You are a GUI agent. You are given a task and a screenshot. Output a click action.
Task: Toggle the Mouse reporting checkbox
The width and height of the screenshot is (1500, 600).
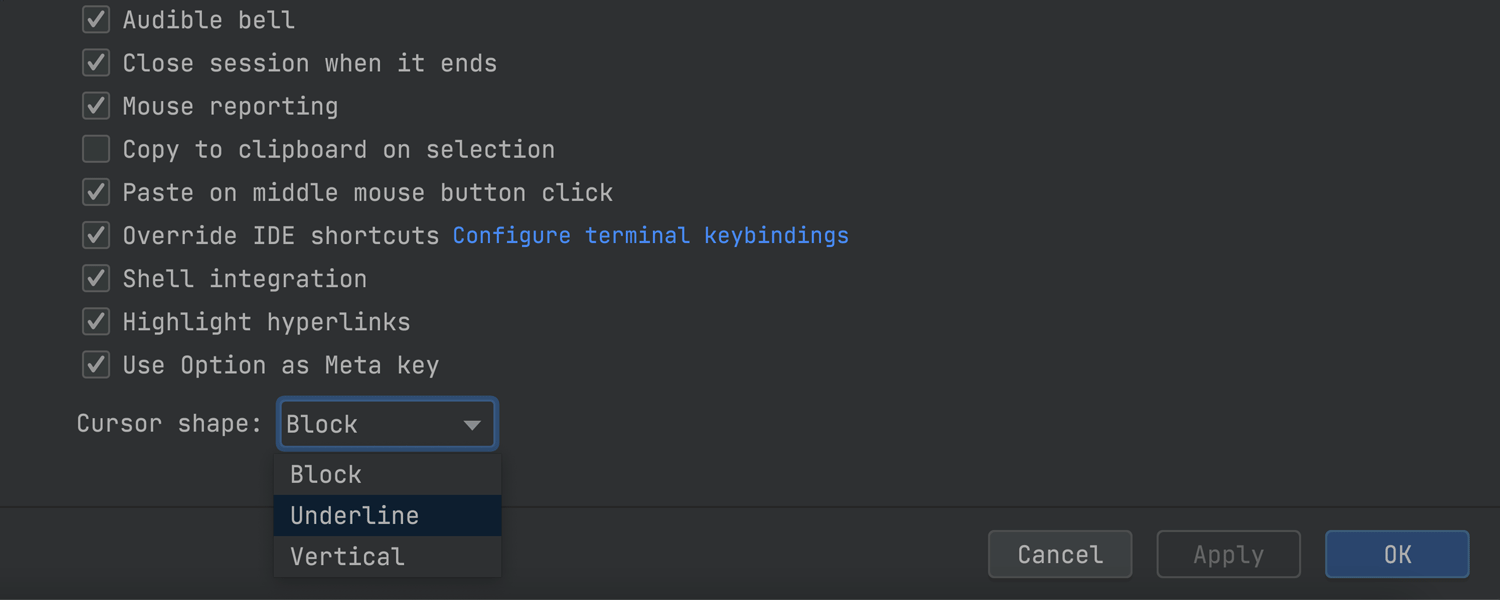coord(96,106)
